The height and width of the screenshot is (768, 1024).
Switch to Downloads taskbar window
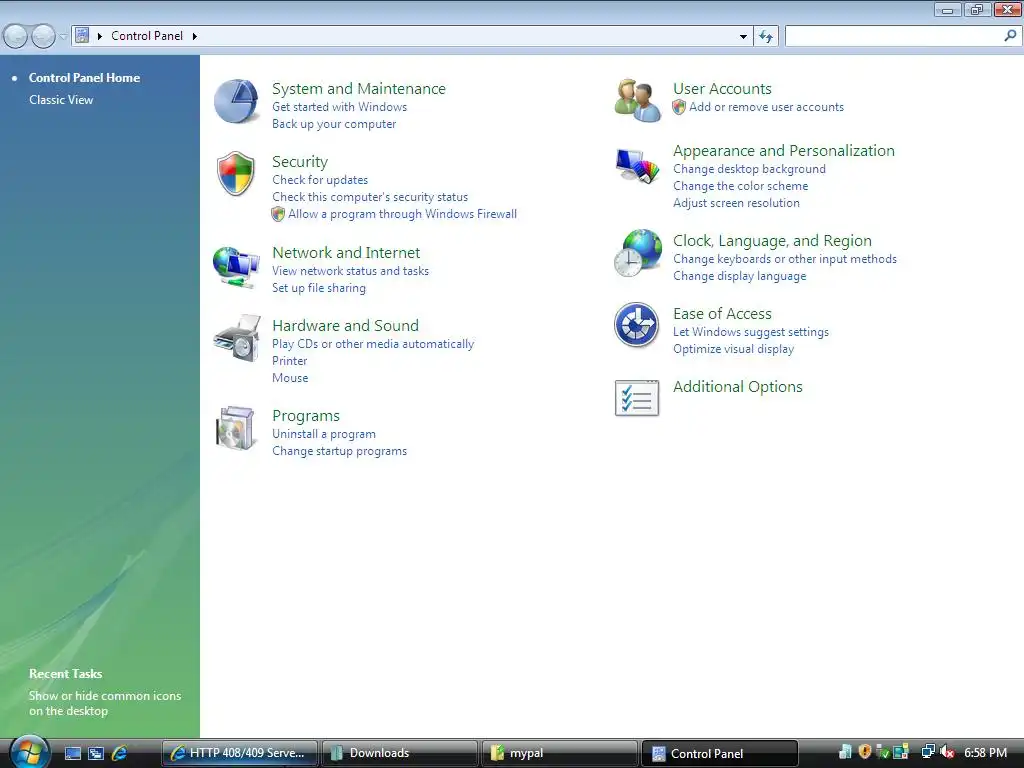pos(400,753)
